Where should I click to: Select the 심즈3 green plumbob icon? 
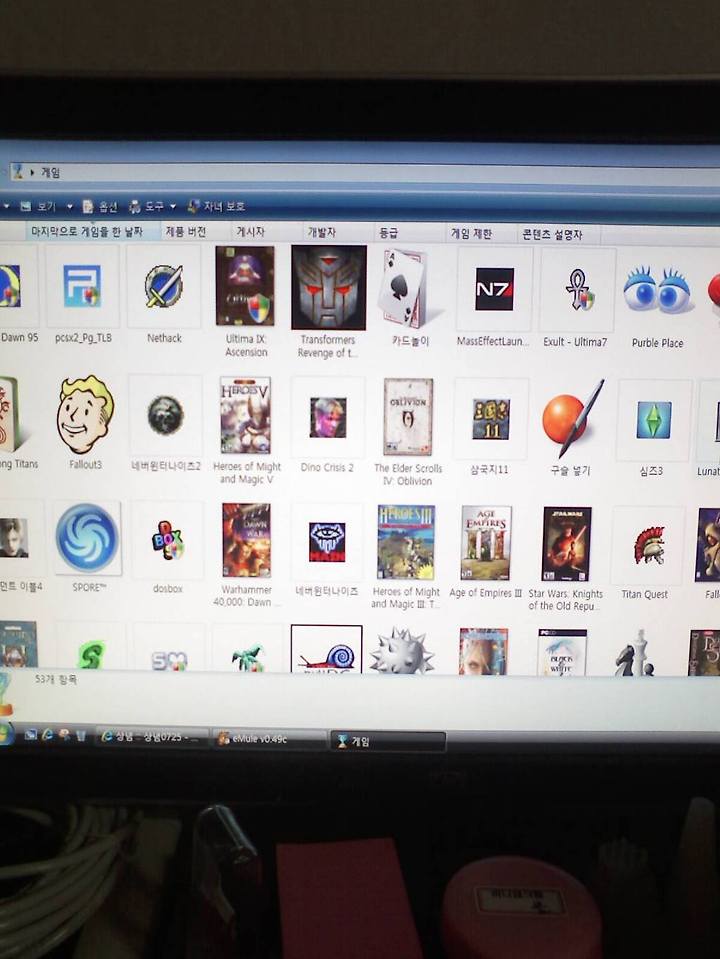(x=653, y=420)
